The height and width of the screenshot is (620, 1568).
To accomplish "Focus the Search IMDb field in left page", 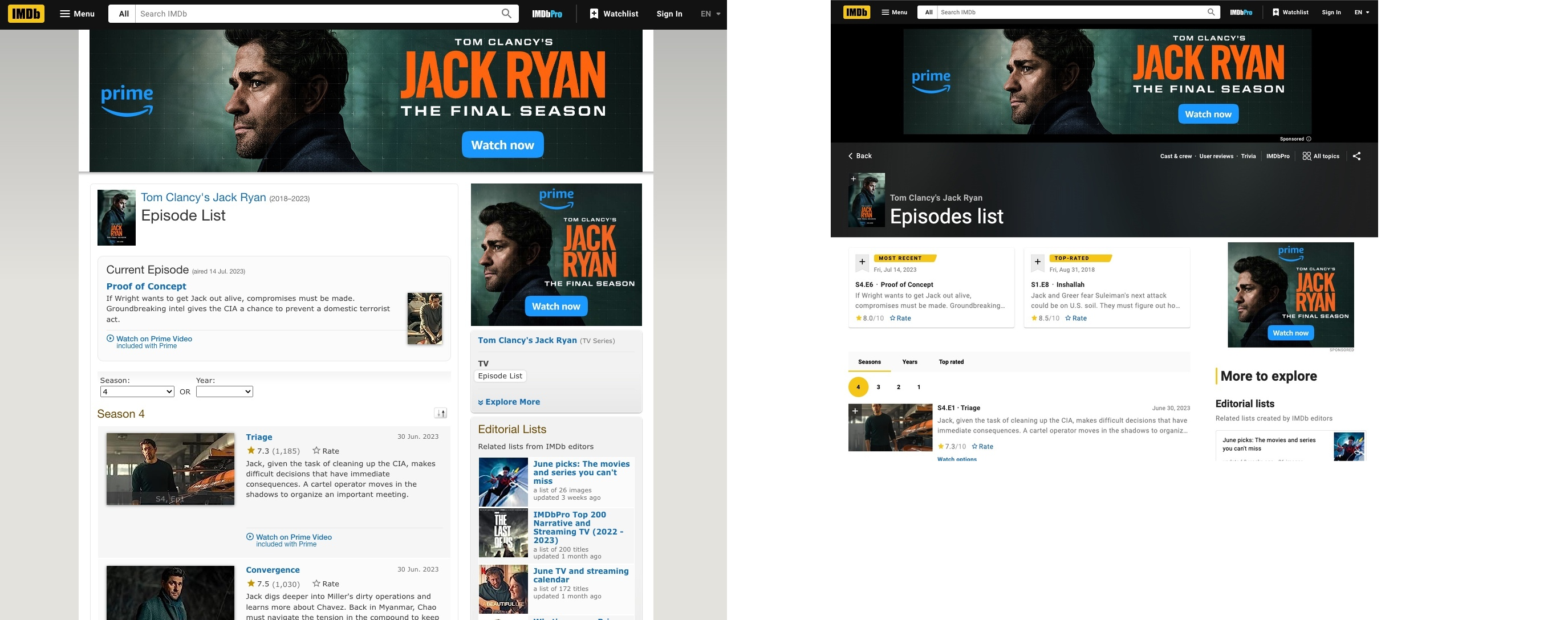I will pyautogui.click(x=316, y=13).
